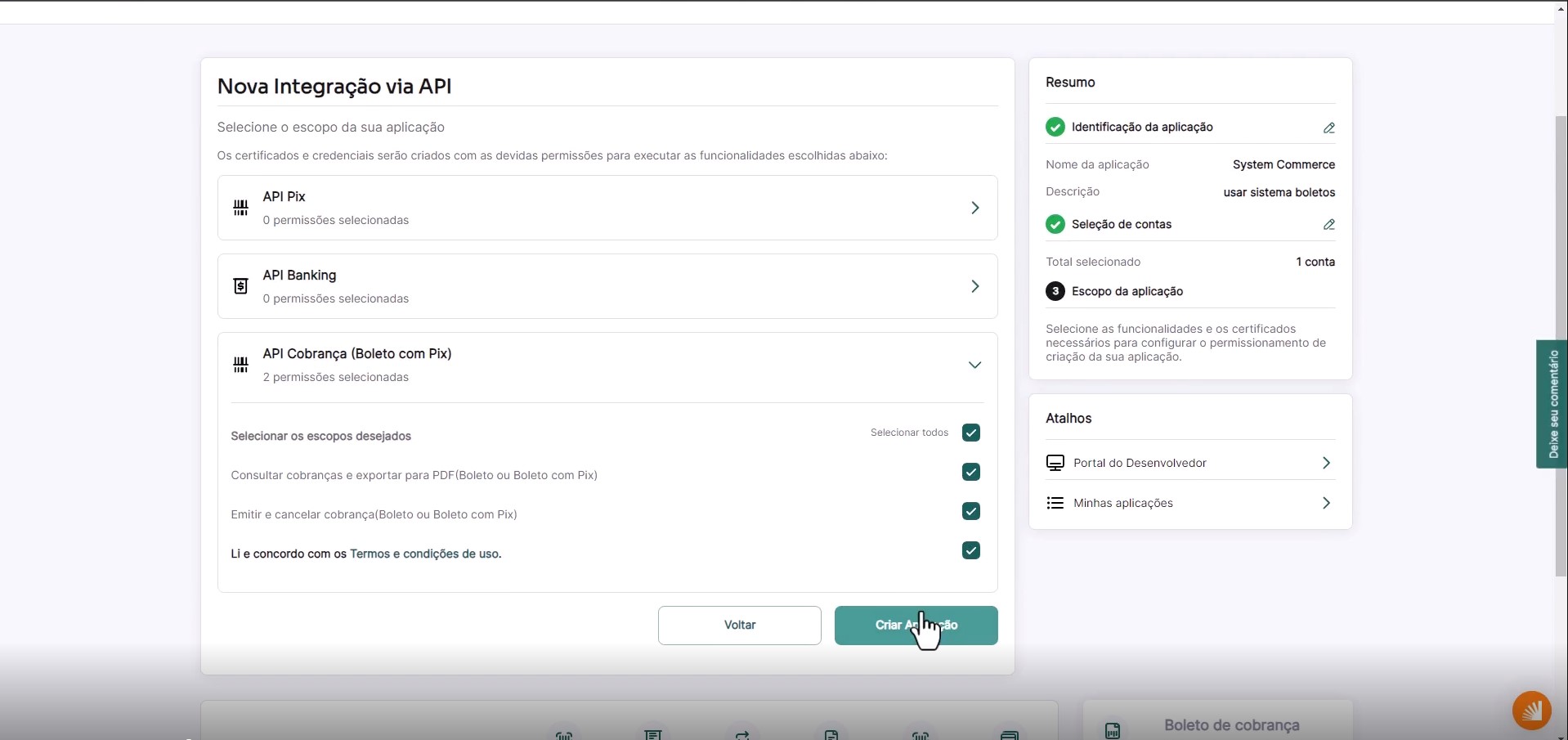The image size is (1568, 740).
Task: Select the API Pix barcode icon
Action: point(240,208)
